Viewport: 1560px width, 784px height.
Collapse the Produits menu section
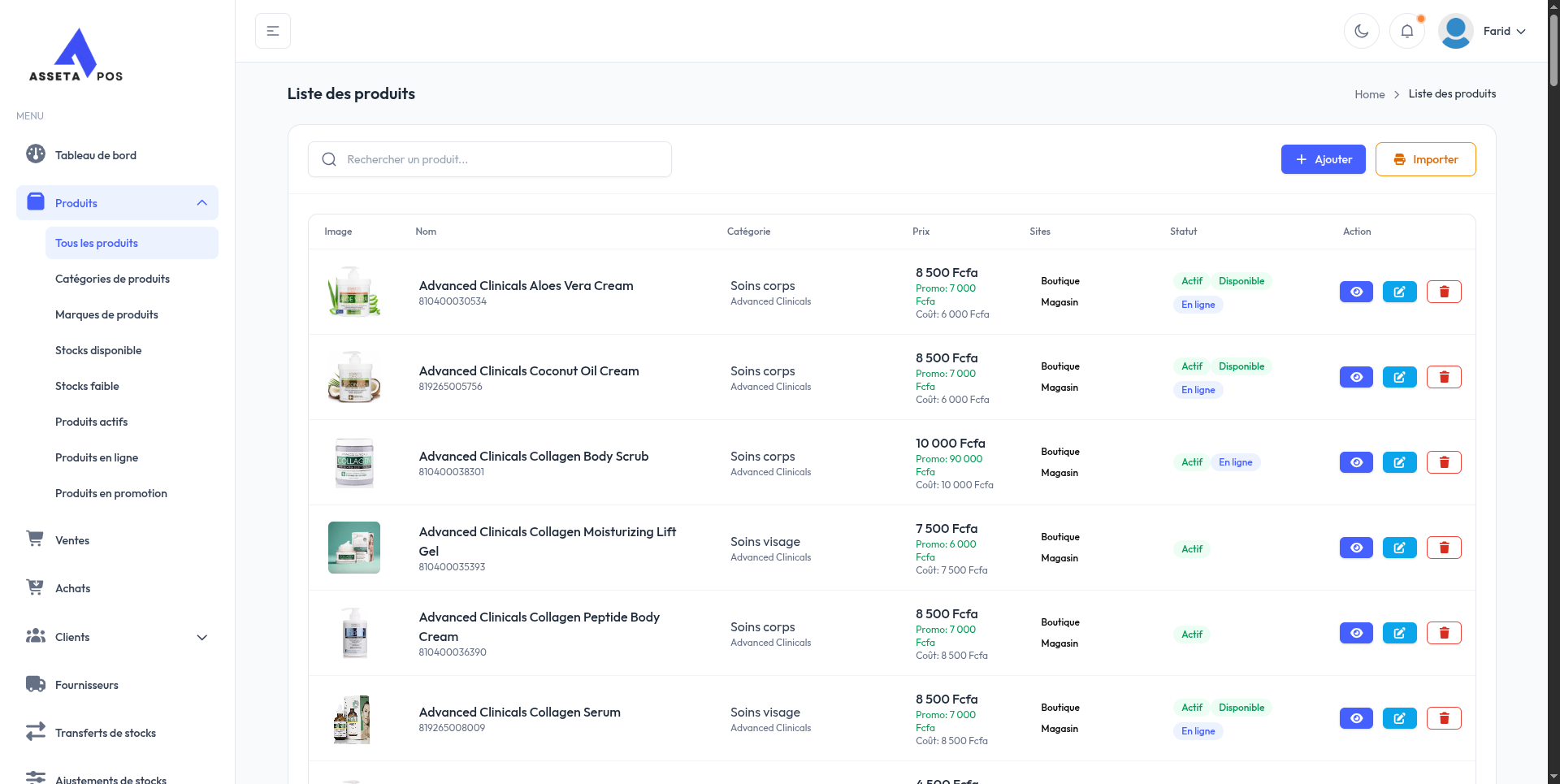(201, 203)
